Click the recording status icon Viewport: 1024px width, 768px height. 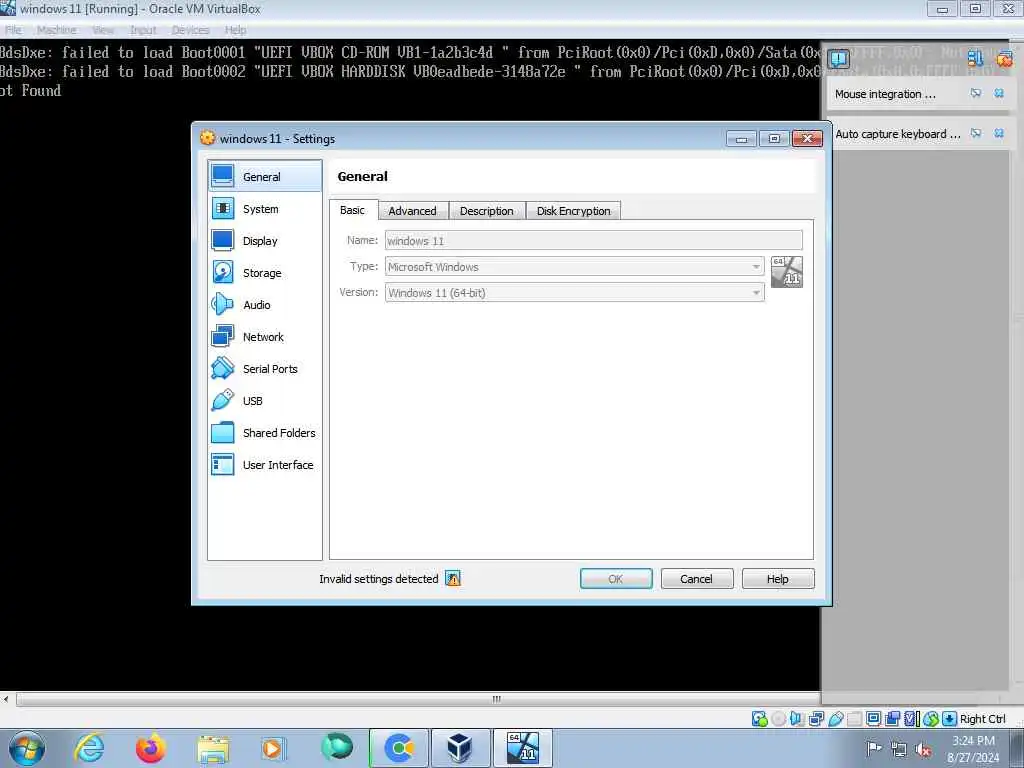[892, 719]
